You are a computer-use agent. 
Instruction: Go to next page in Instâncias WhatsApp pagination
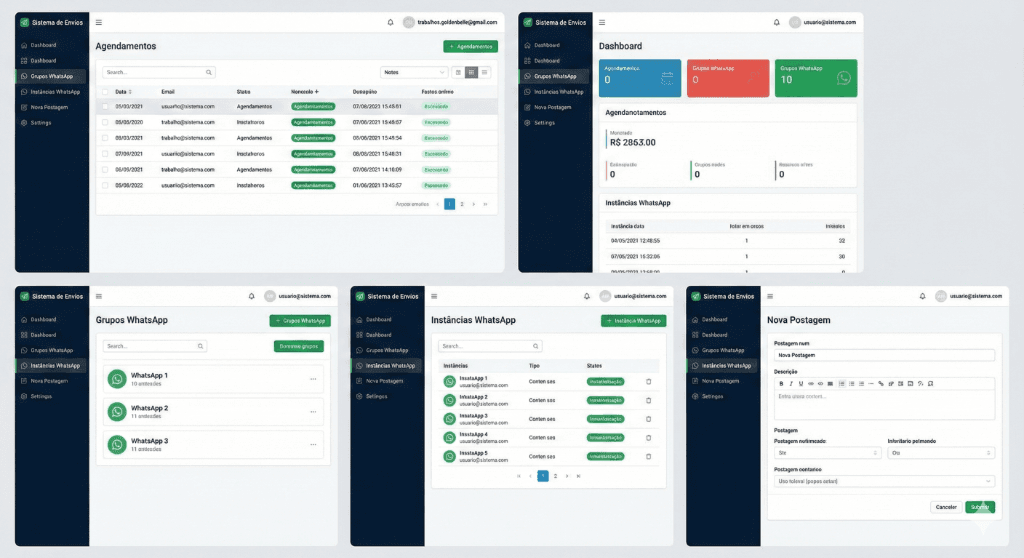[x=567, y=476]
